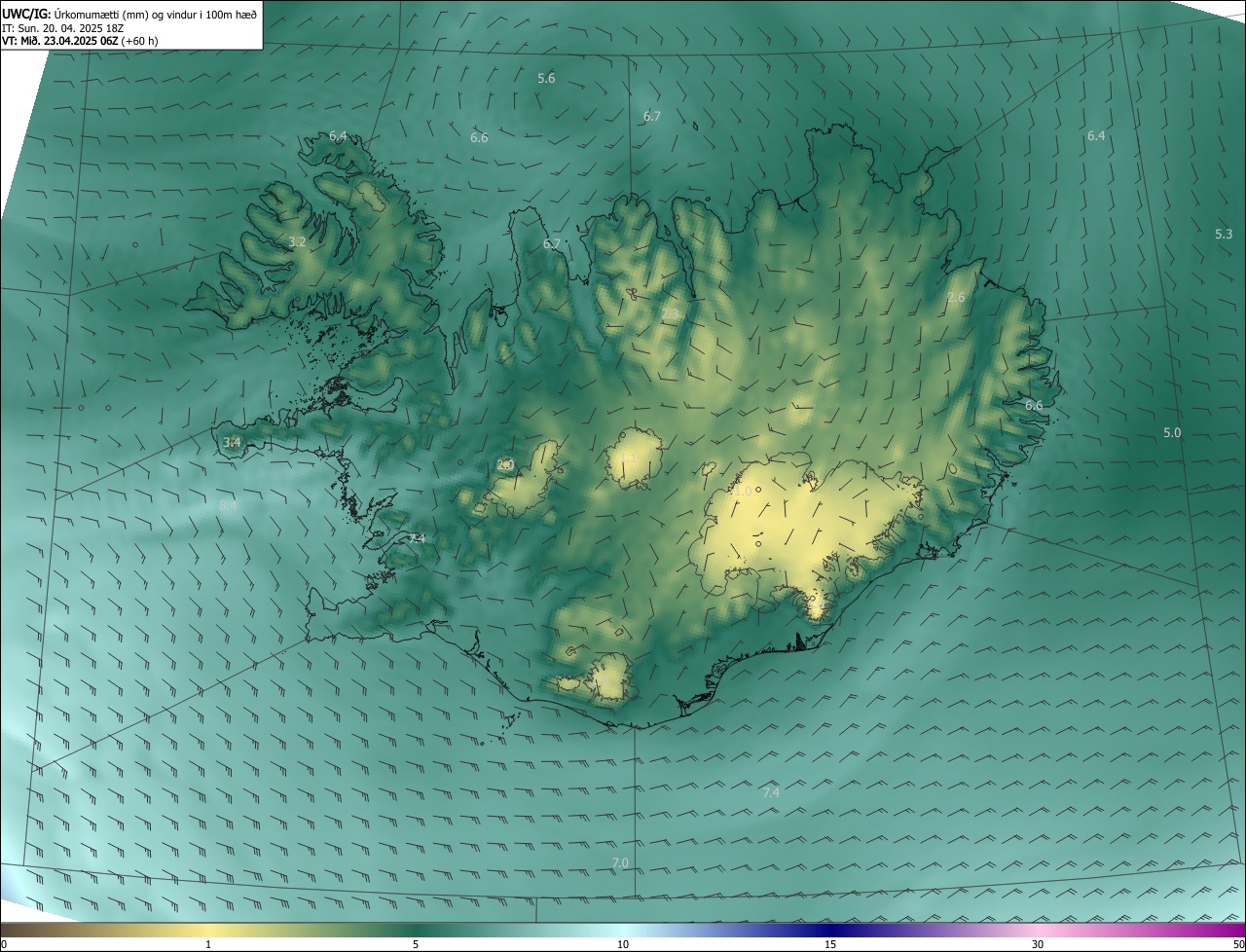The height and width of the screenshot is (952, 1246).
Task: Click the title line 'Úrkomumætti (mm) og vindur í 100m hæð'
Action: (155, 14)
